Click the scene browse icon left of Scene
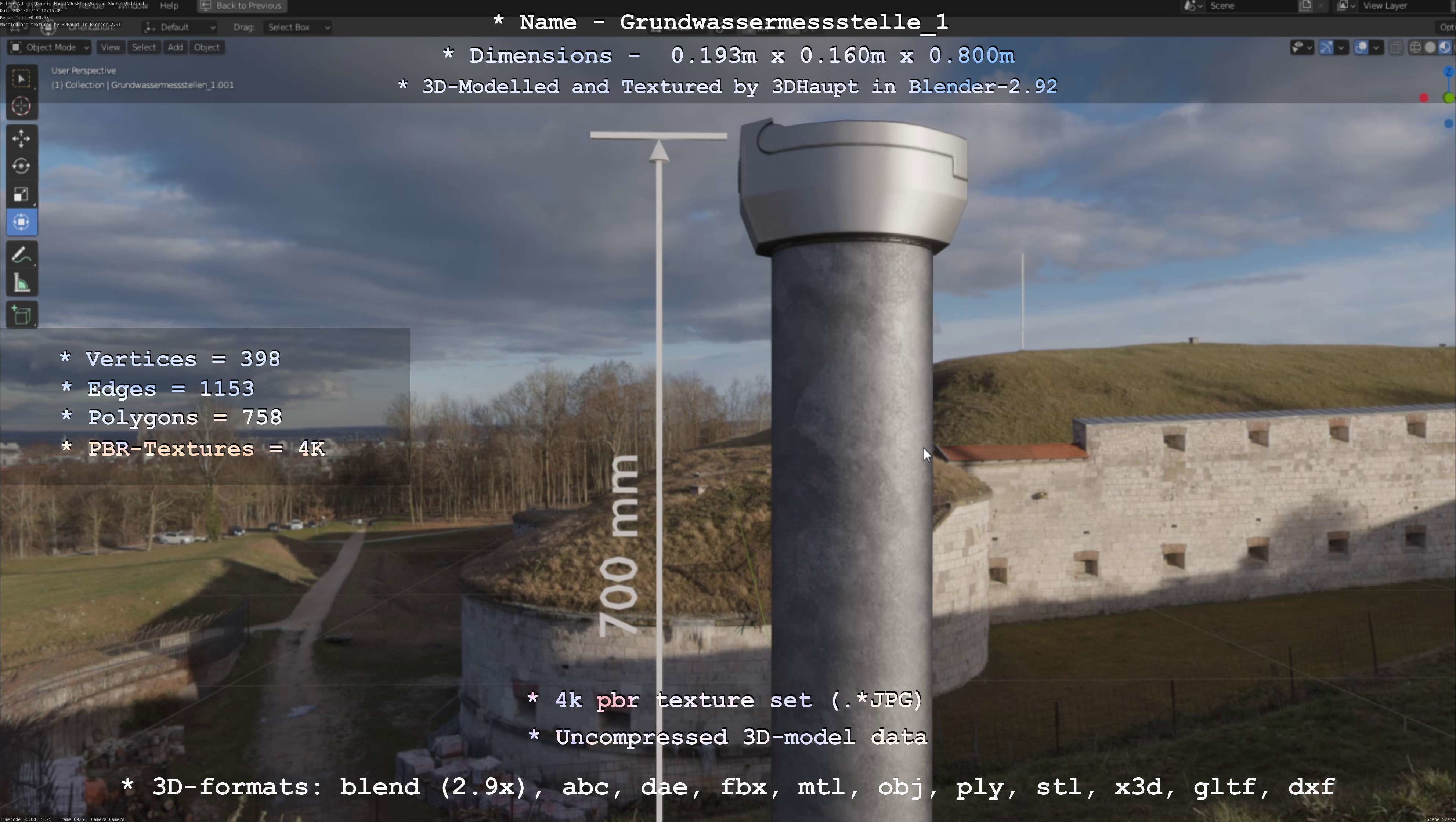The width and height of the screenshot is (1456, 822). [x=1193, y=6]
